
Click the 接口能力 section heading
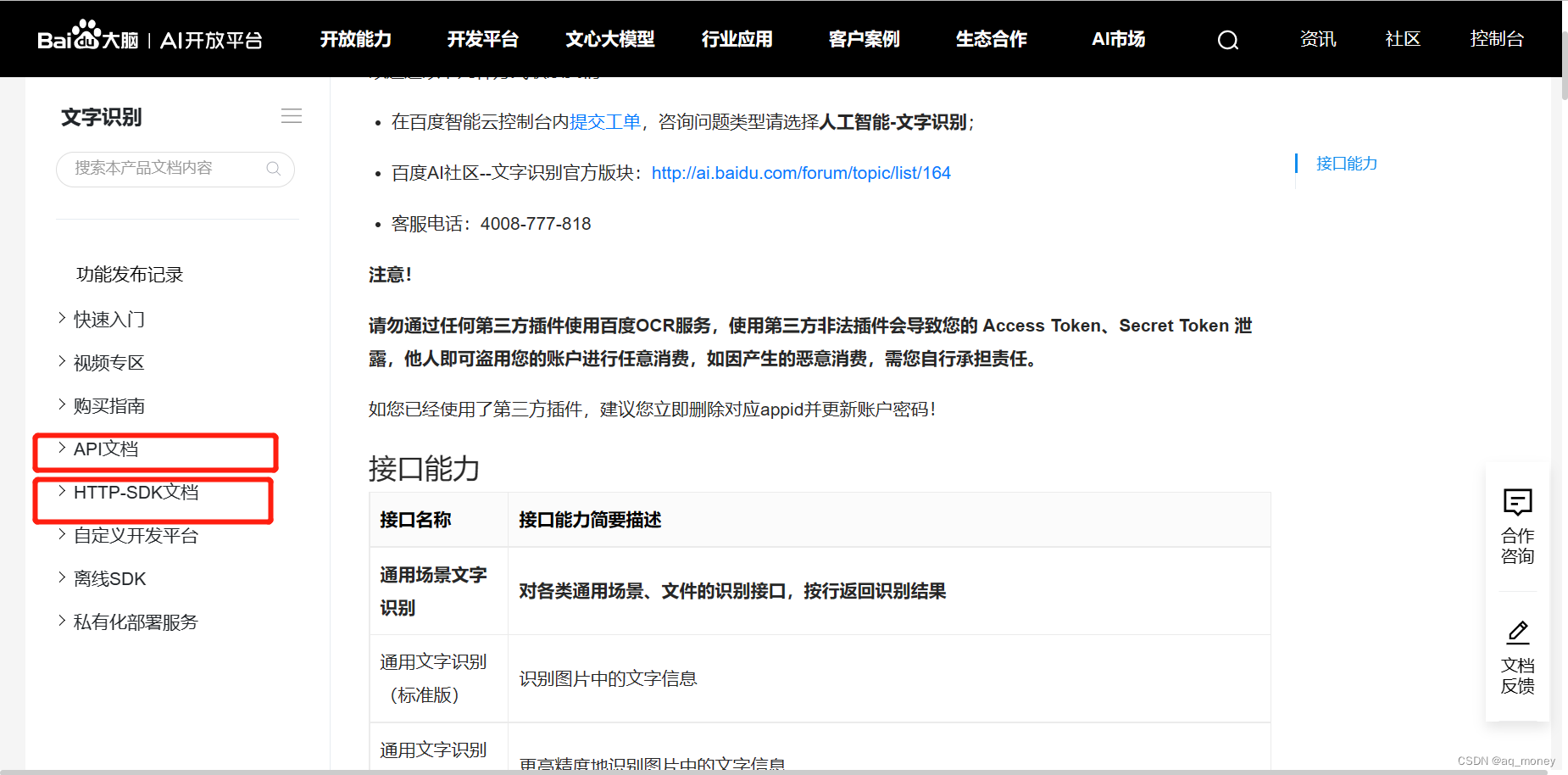(425, 468)
